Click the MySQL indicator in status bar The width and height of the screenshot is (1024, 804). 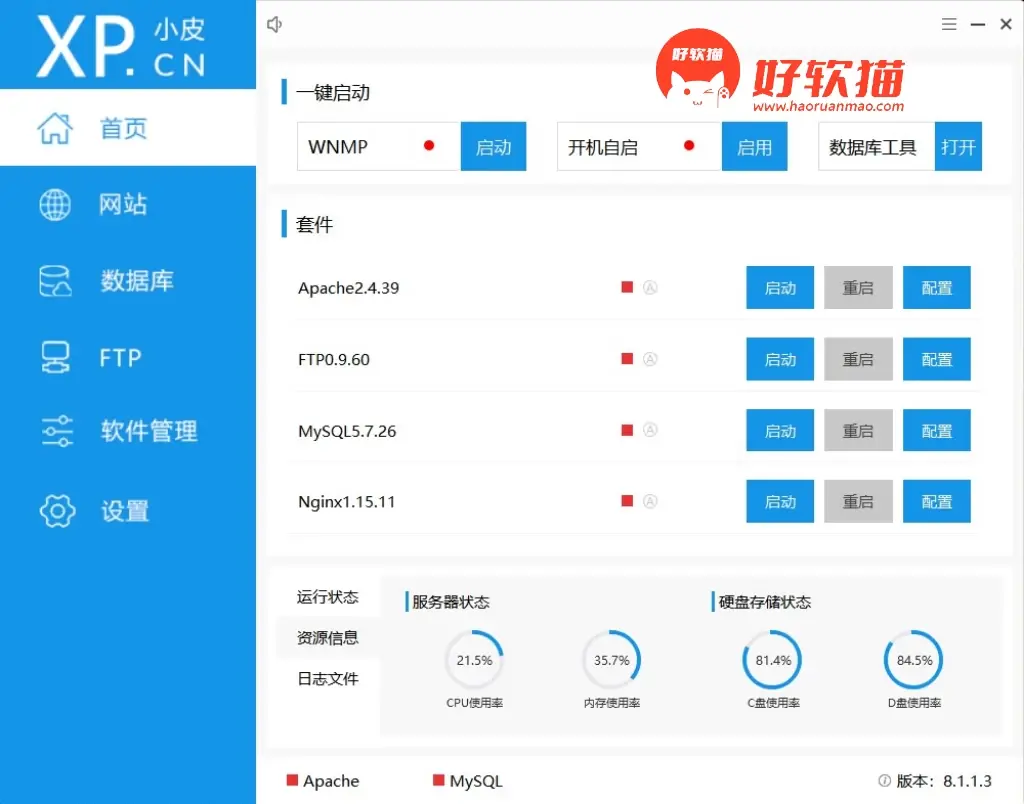tap(468, 780)
